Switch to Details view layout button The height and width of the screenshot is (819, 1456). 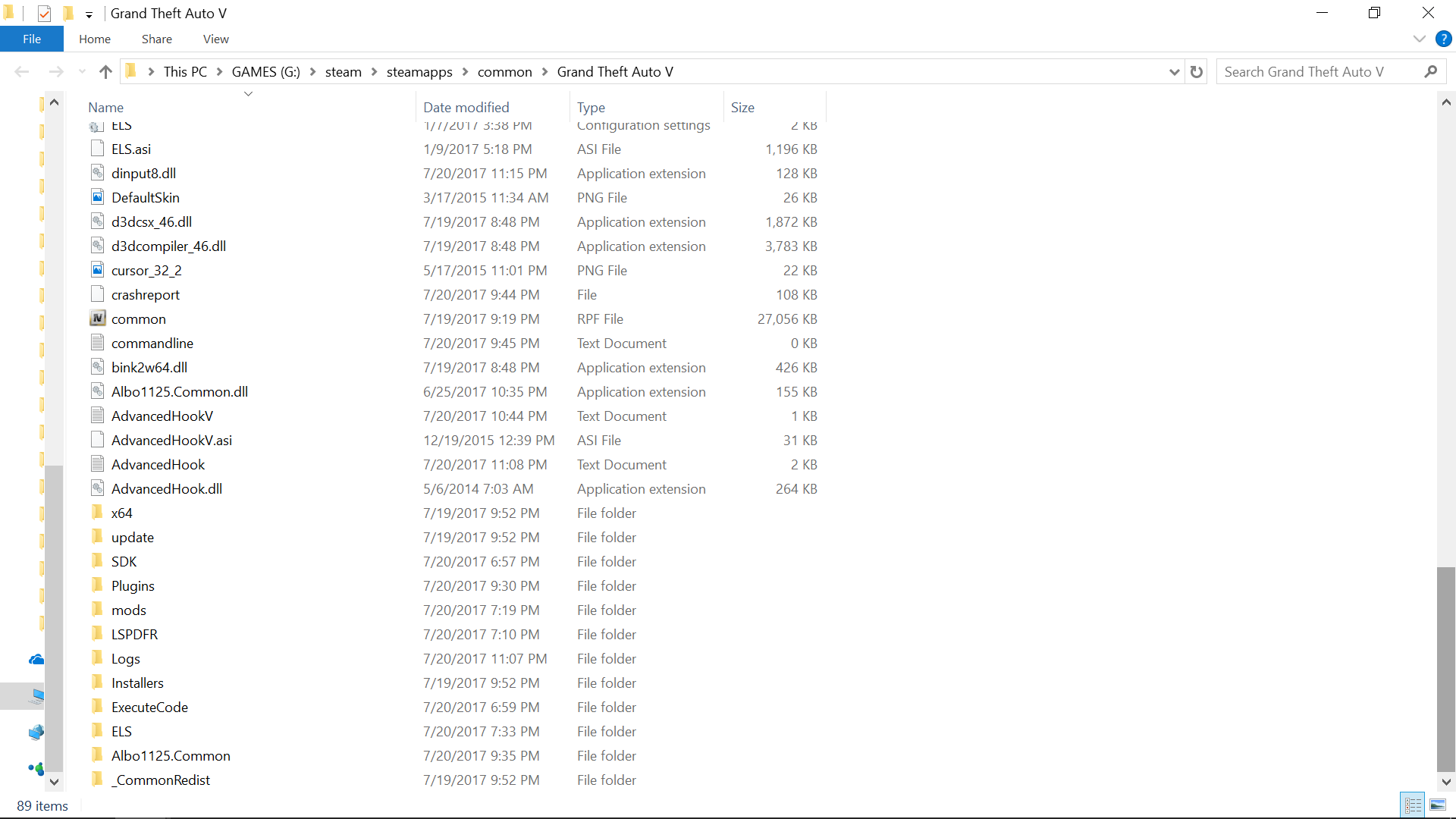click(x=1413, y=805)
